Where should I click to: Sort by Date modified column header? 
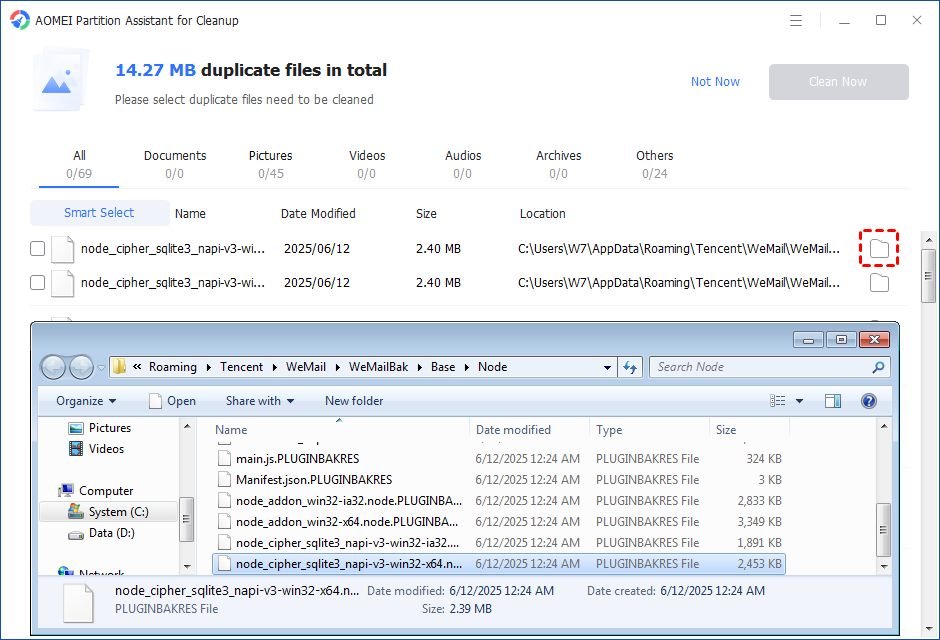point(529,430)
